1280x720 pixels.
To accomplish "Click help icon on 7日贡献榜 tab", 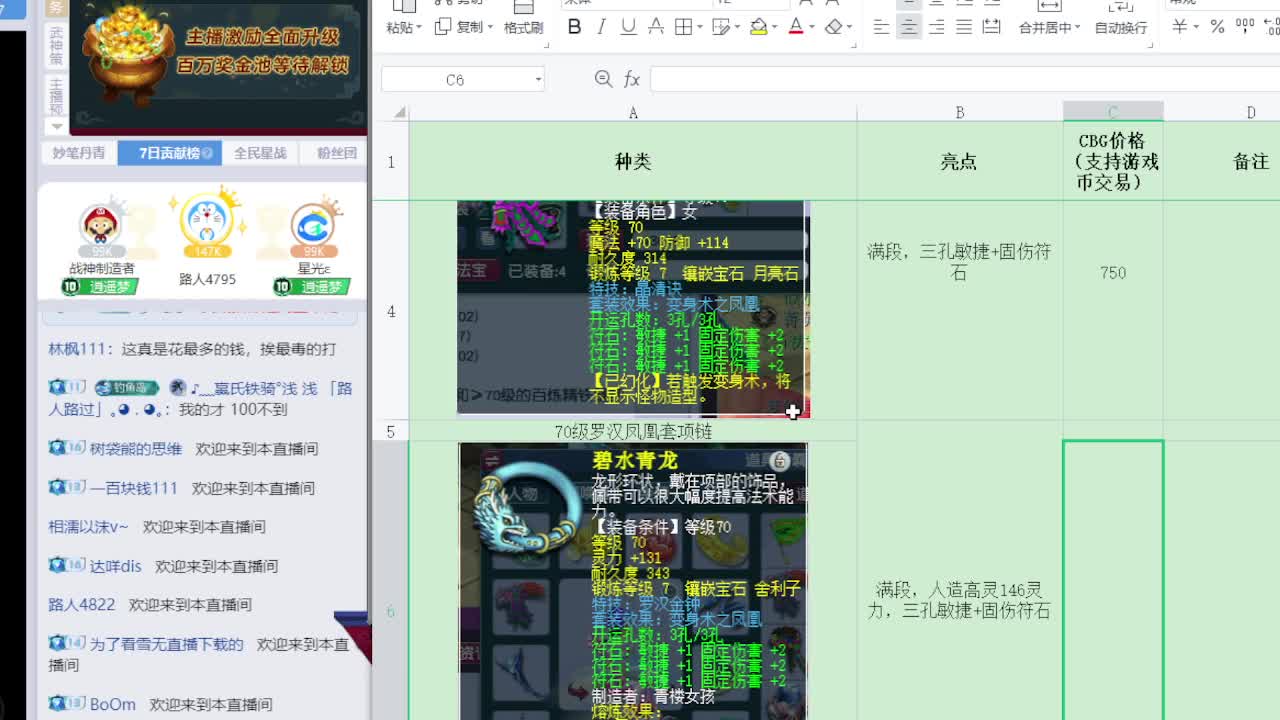I will pyautogui.click(x=207, y=153).
